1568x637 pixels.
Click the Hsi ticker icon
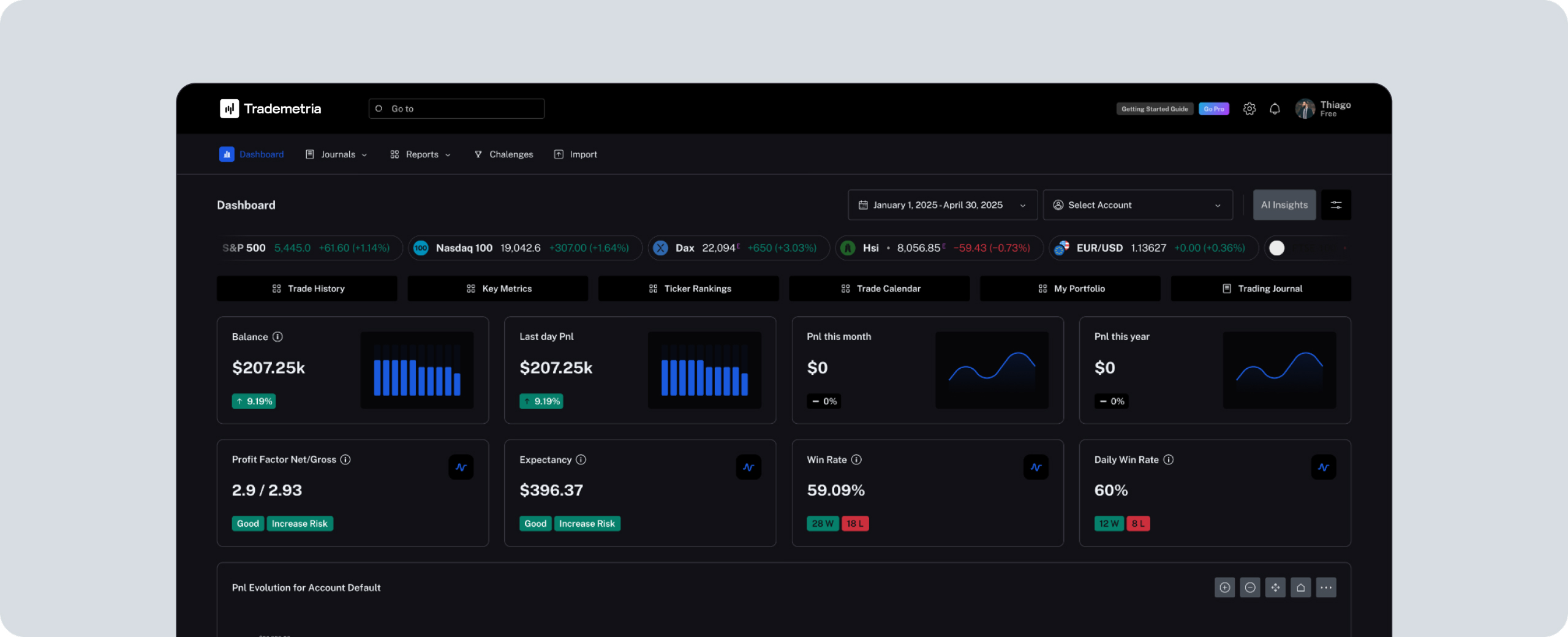(848, 248)
